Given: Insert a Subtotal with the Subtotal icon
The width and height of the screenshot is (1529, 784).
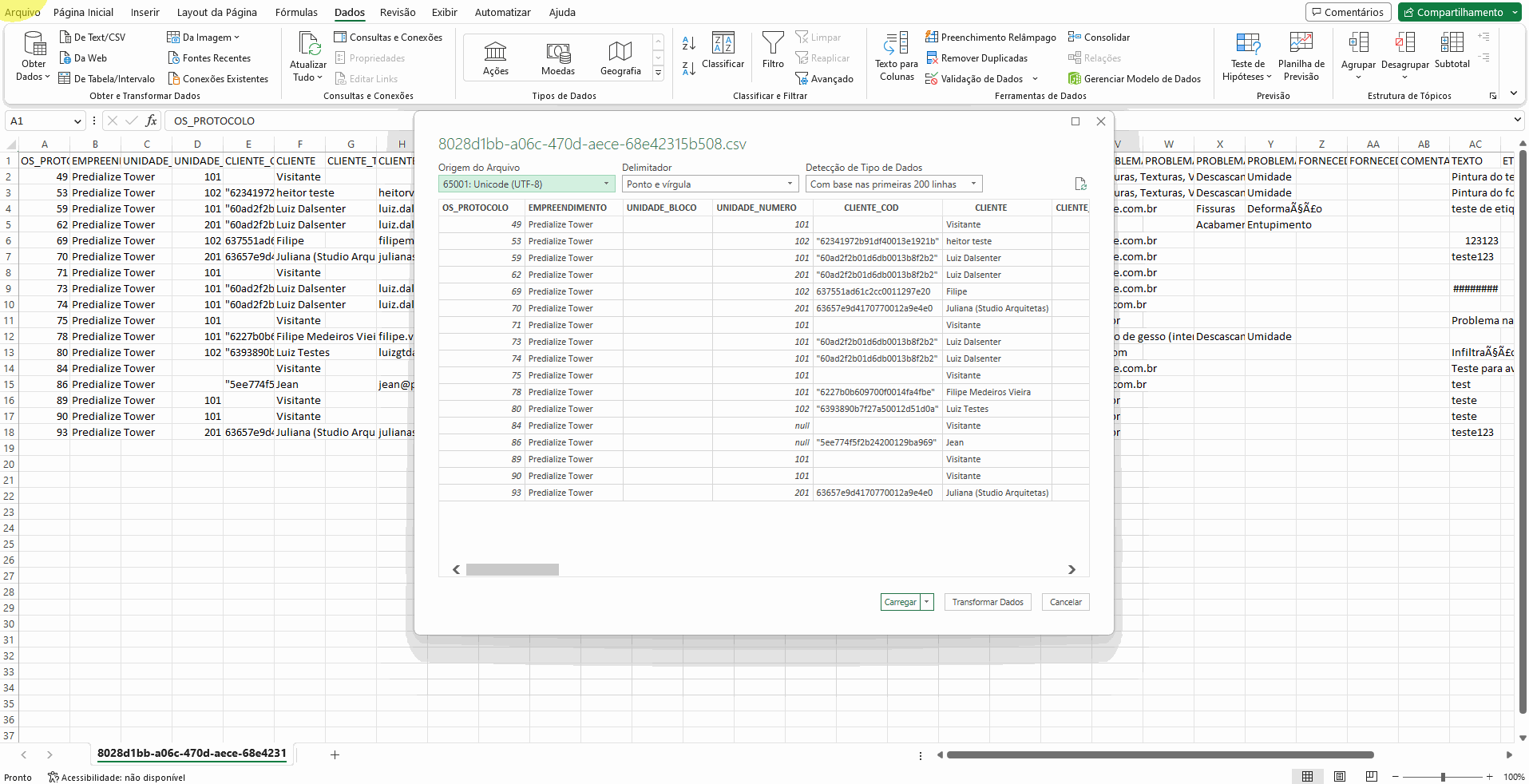Looking at the screenshot, I should pos(1451,51).
